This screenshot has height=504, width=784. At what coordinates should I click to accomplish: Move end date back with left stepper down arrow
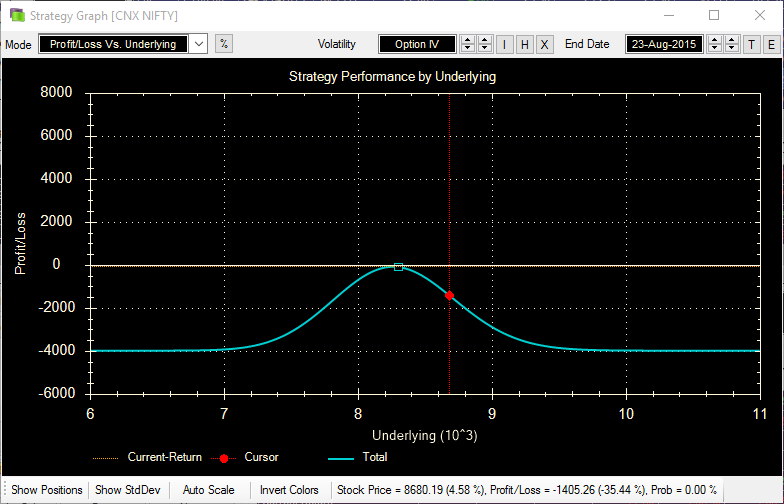714,48
